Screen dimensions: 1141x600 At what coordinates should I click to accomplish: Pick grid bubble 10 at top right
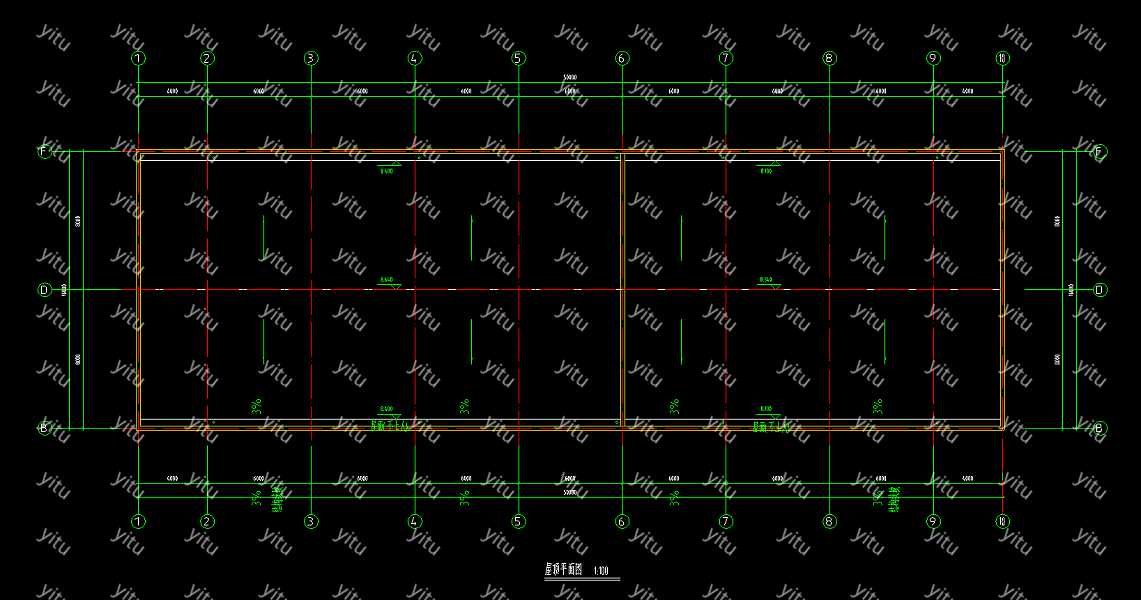(1002, 58)
